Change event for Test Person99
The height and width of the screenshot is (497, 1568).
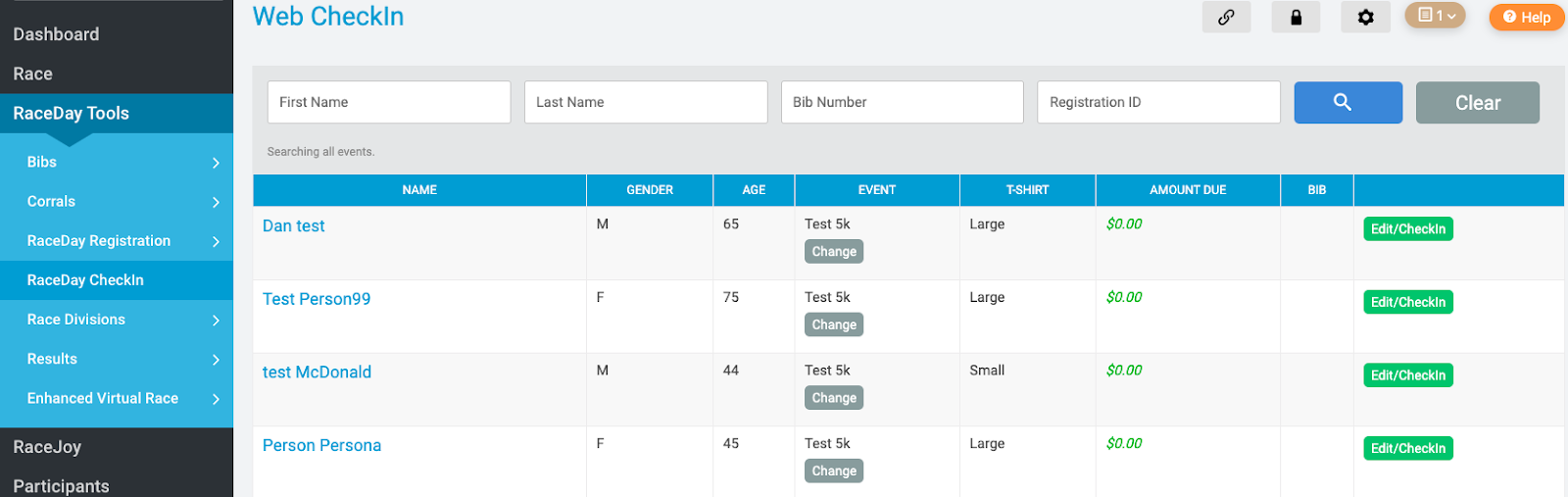pyautogui.click(x=834, y=324)
